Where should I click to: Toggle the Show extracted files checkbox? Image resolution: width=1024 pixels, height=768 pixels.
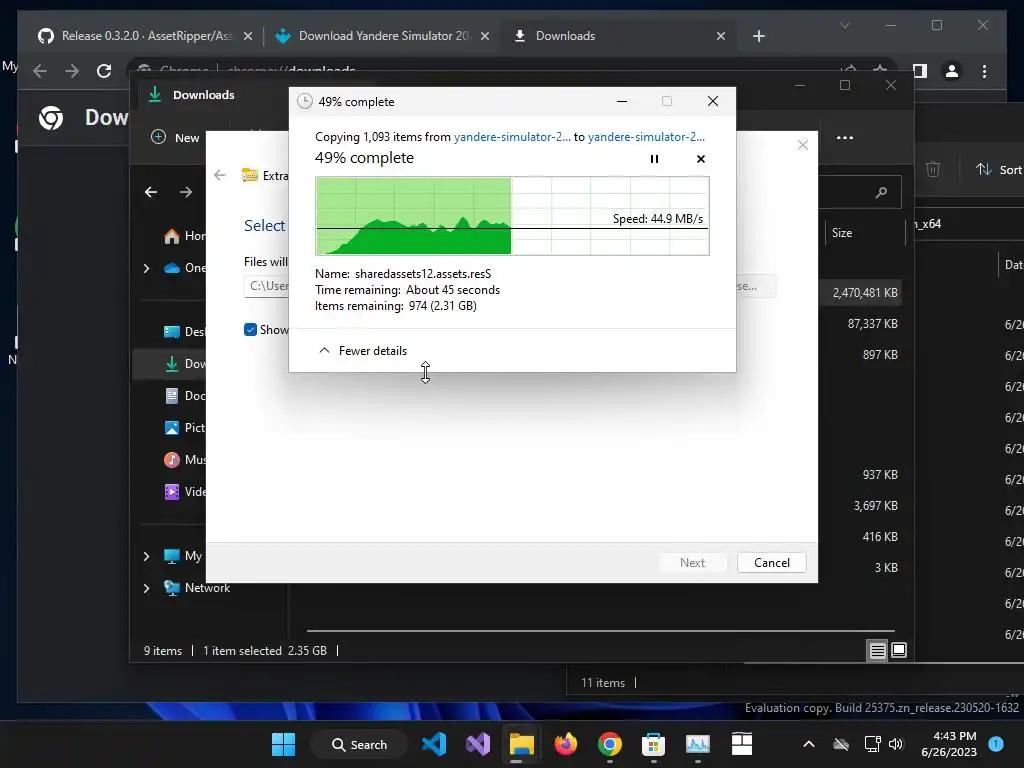pos(250,330)
